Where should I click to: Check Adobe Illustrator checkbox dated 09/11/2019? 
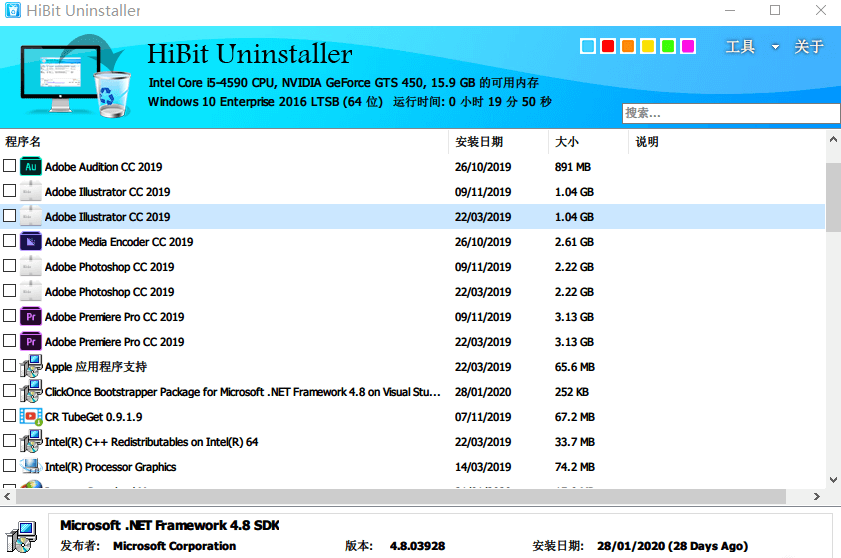coord(10,190)
